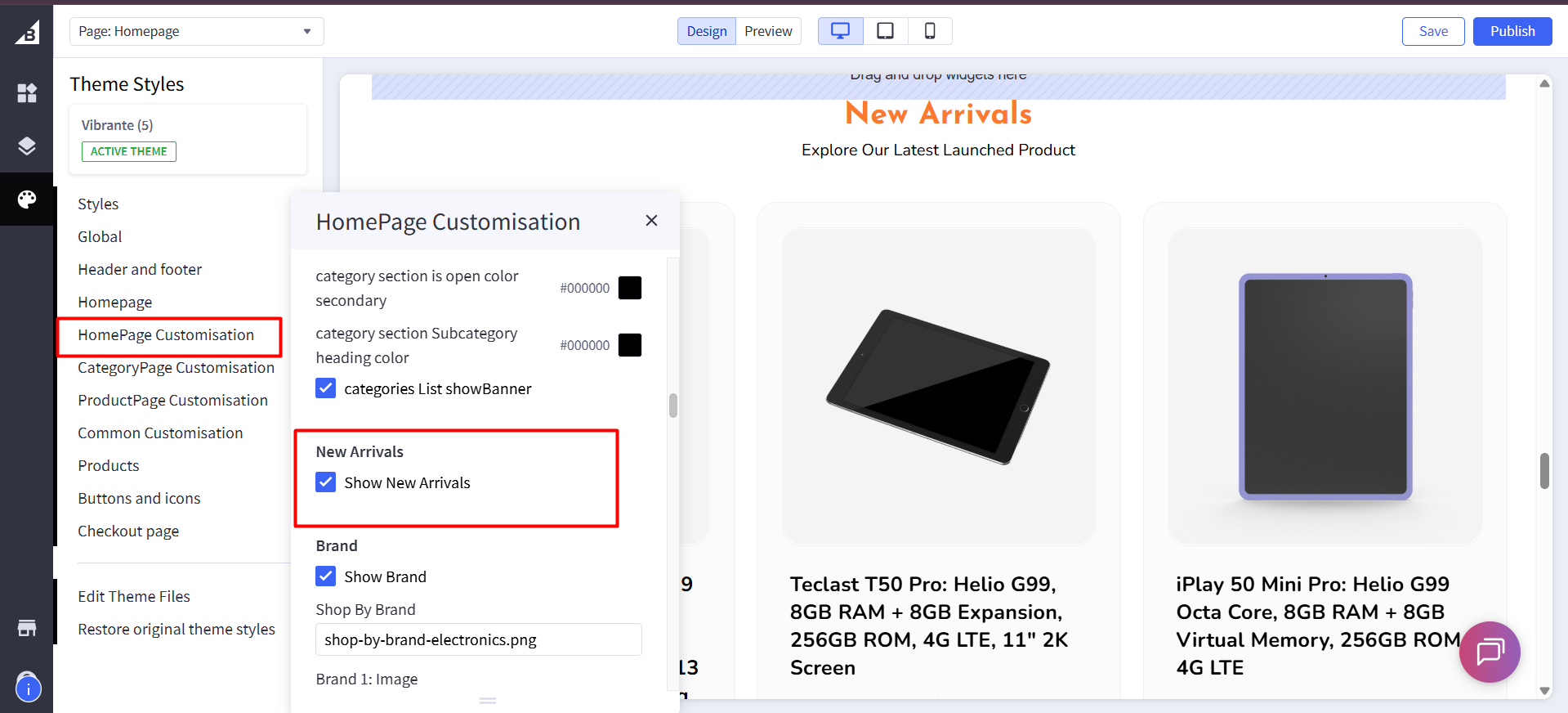
Task: Open Common Customisation menu item
Action: tap(160, 433)
